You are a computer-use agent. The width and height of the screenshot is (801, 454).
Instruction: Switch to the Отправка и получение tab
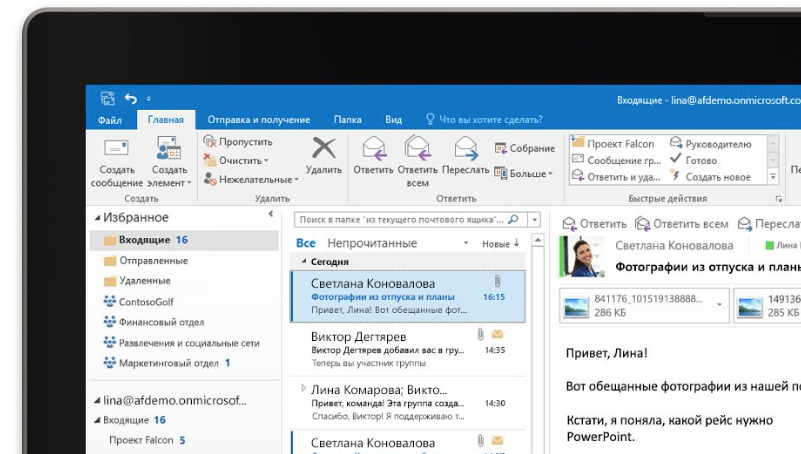coord(258,120)
